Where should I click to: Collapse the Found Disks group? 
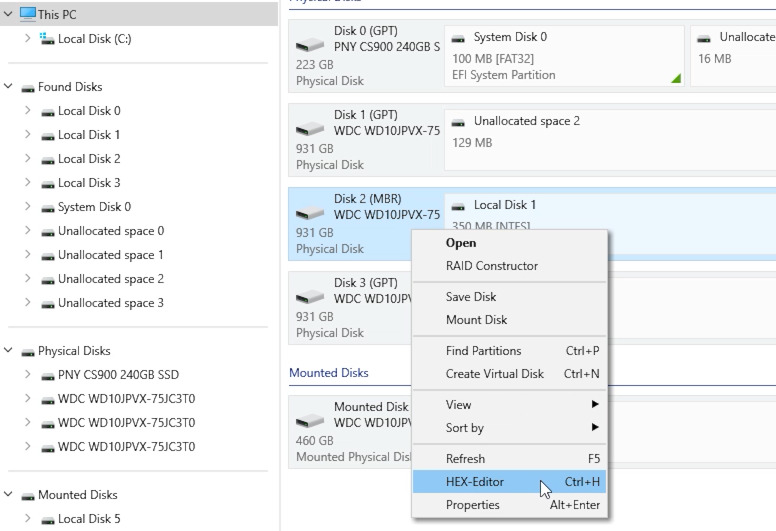[8, 86]
